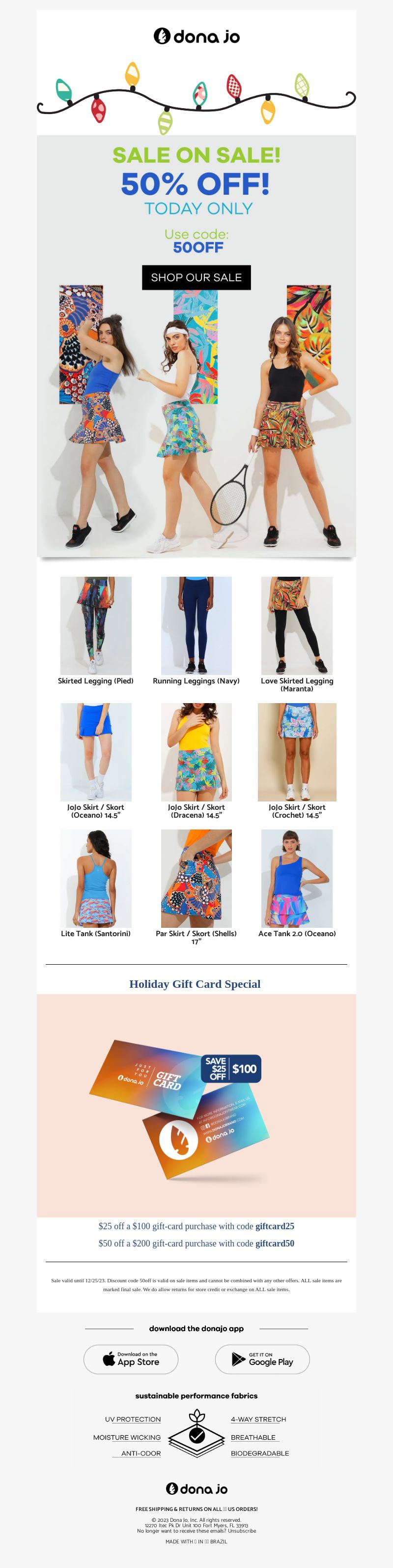This screenshot has height=1568, width=393.
Task: Click the SHOP OUR SALE button
Action: [x=196, y=278]
